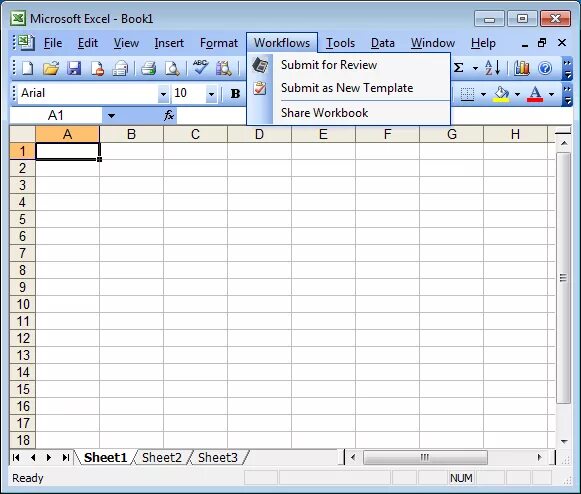Image resolution: width=581 pixels, height=494 pixels.
Task: Open the File menu
Action: tap(53, 43)
